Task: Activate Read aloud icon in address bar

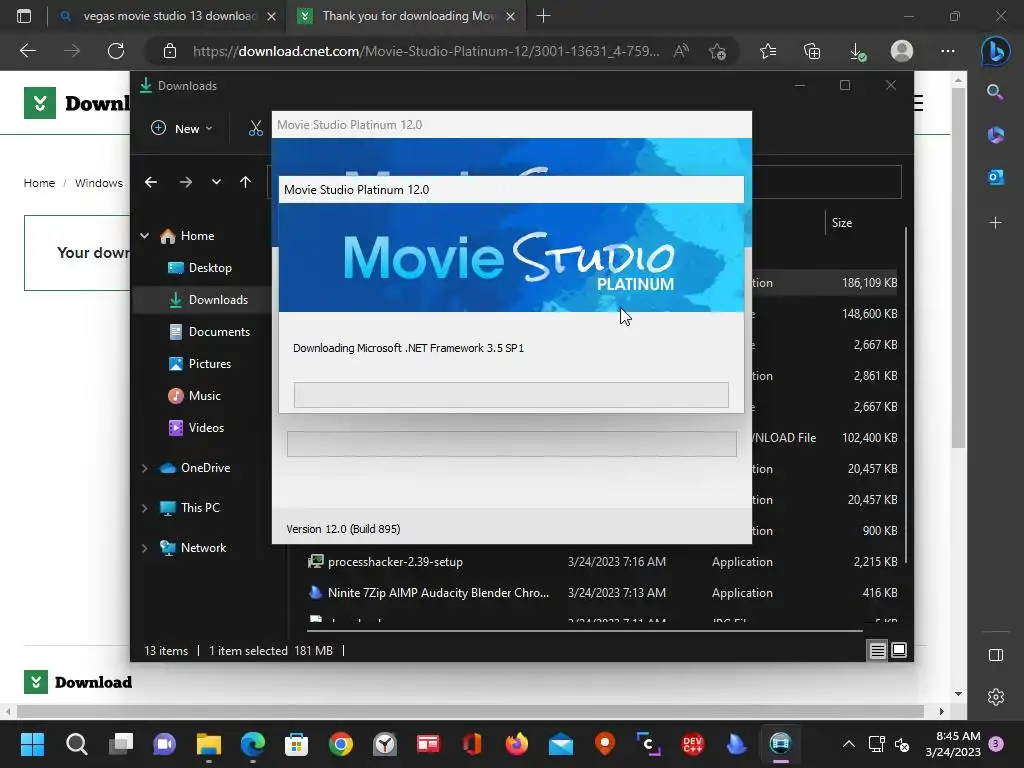Action: point(681,51)
